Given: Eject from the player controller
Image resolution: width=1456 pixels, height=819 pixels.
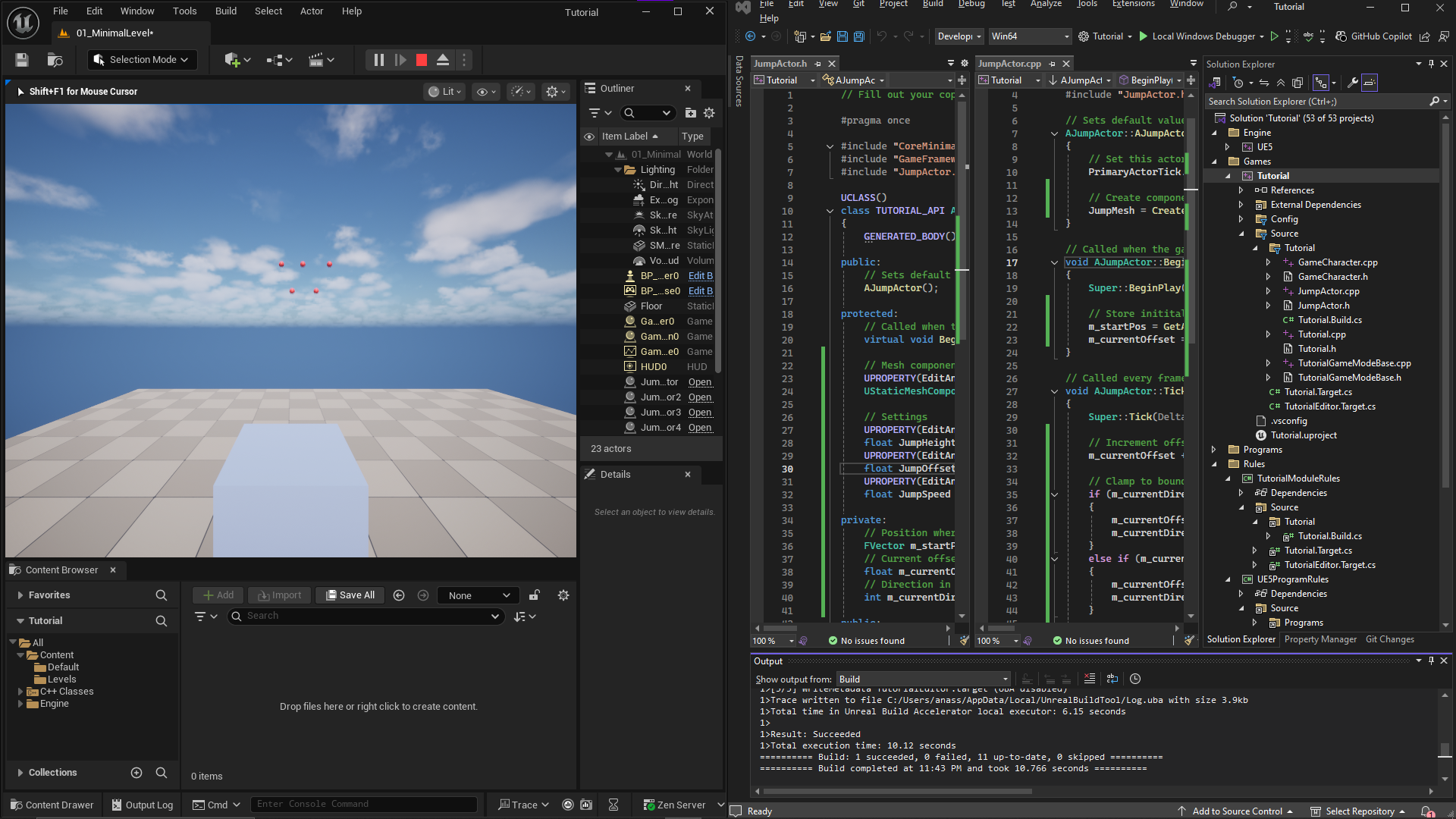Looking at the screenshot, I should (443, 60).
